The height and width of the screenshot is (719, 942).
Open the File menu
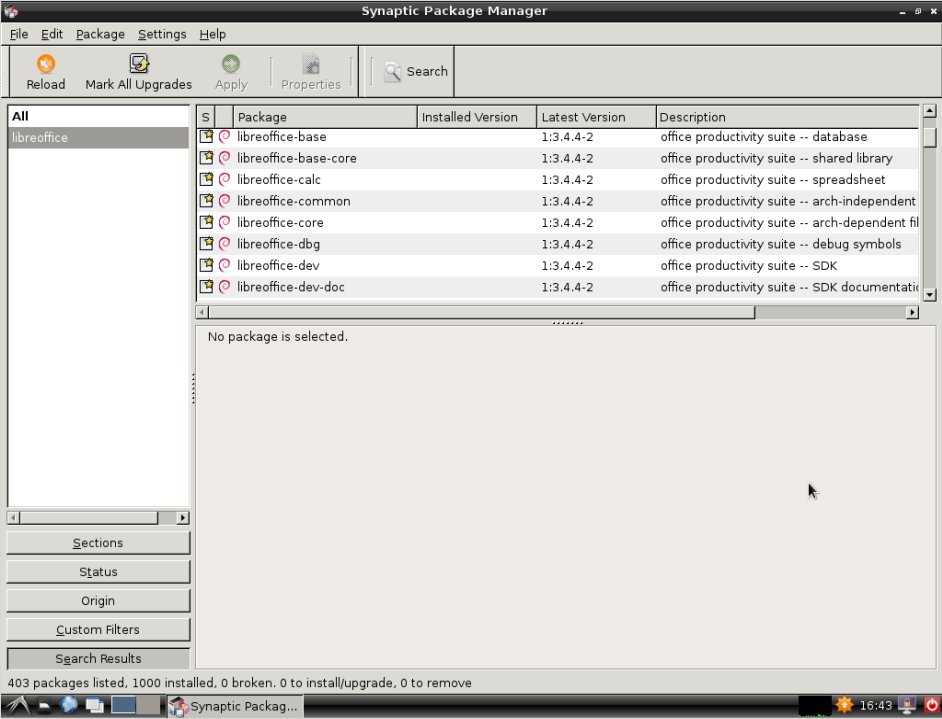pyautogui.click(x=19, y=34)
